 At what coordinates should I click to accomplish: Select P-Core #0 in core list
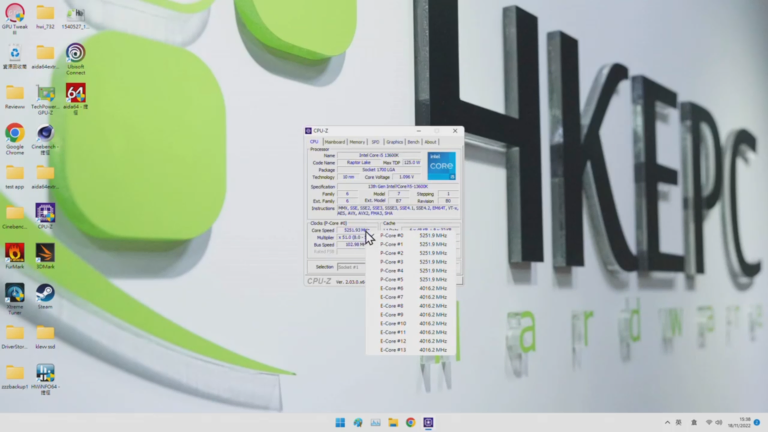[411, 236]
